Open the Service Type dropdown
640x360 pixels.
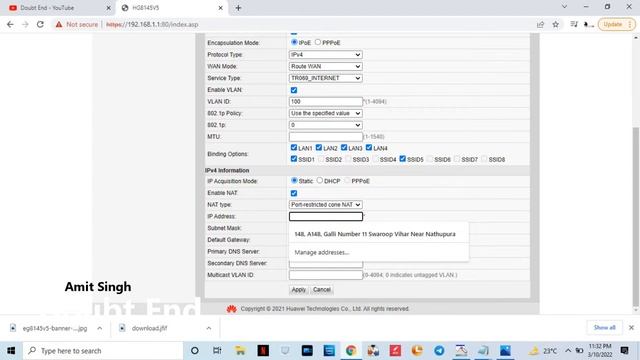click(x=325, y=78)
